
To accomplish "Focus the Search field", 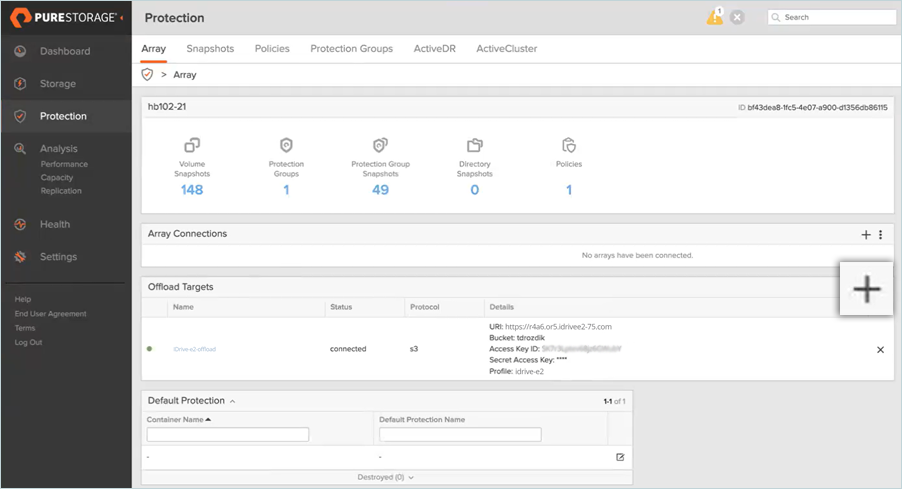I will pos(832,17).
